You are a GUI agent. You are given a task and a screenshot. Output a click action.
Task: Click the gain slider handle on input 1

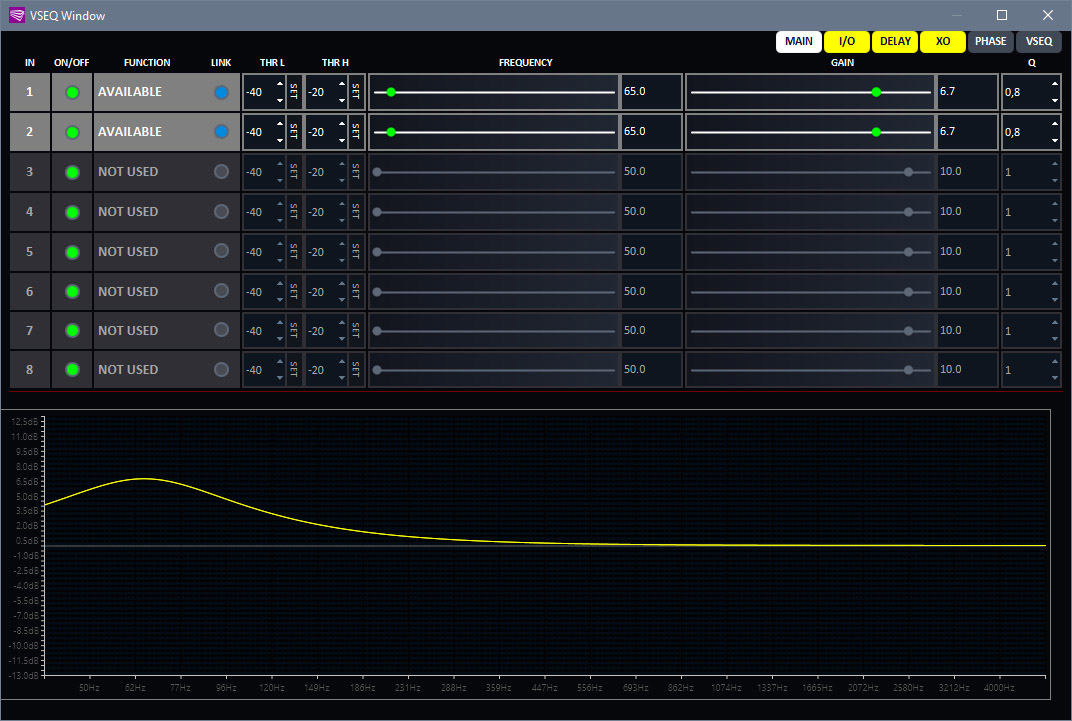coord(876,92)
